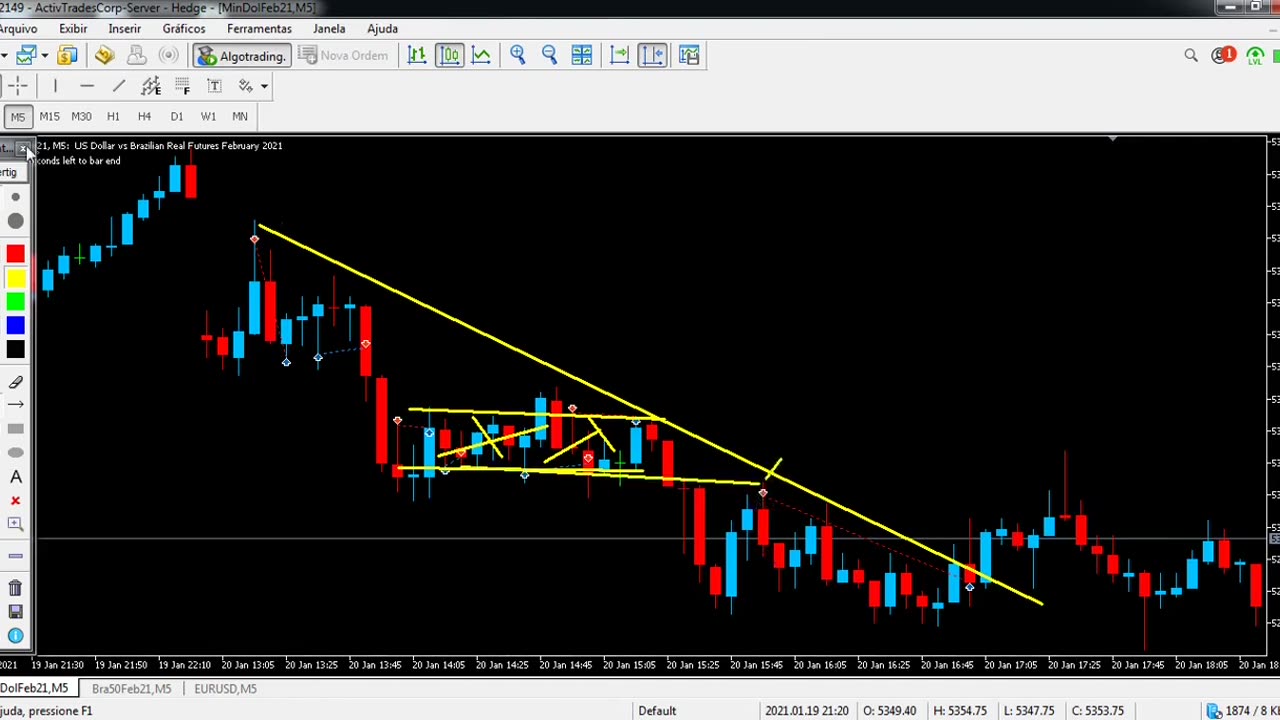Open the Inserir menu
This screenshot has width=1280, height=720.
point(125,29)
